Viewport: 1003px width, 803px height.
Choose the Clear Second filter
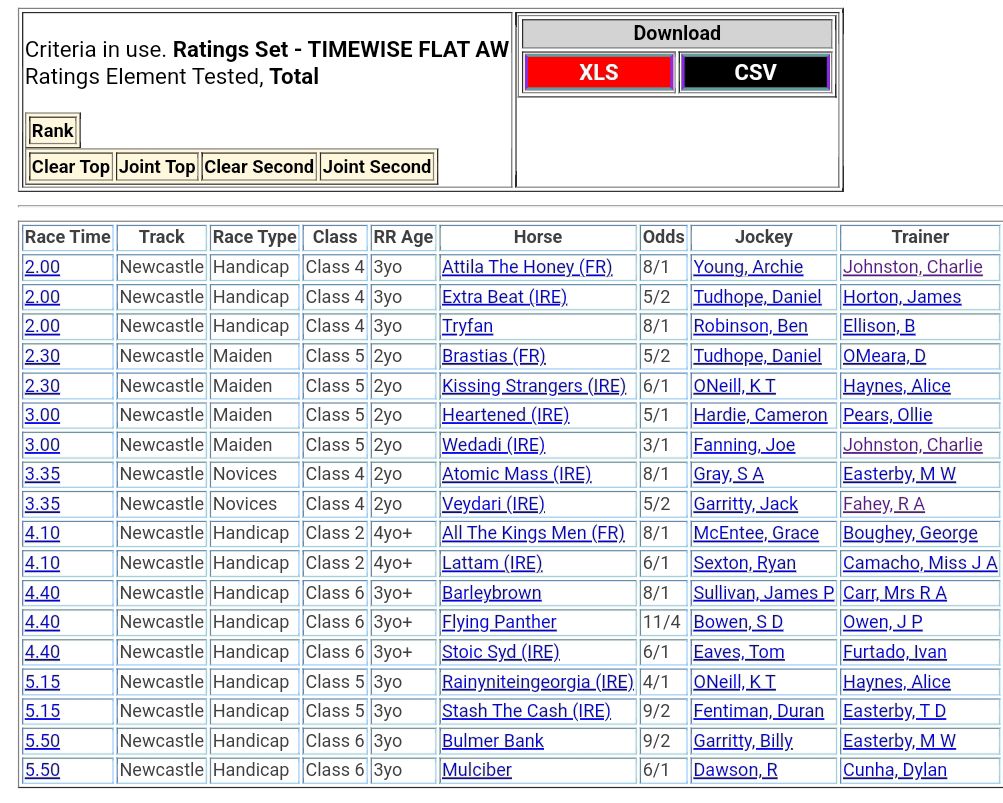[259, 167]
